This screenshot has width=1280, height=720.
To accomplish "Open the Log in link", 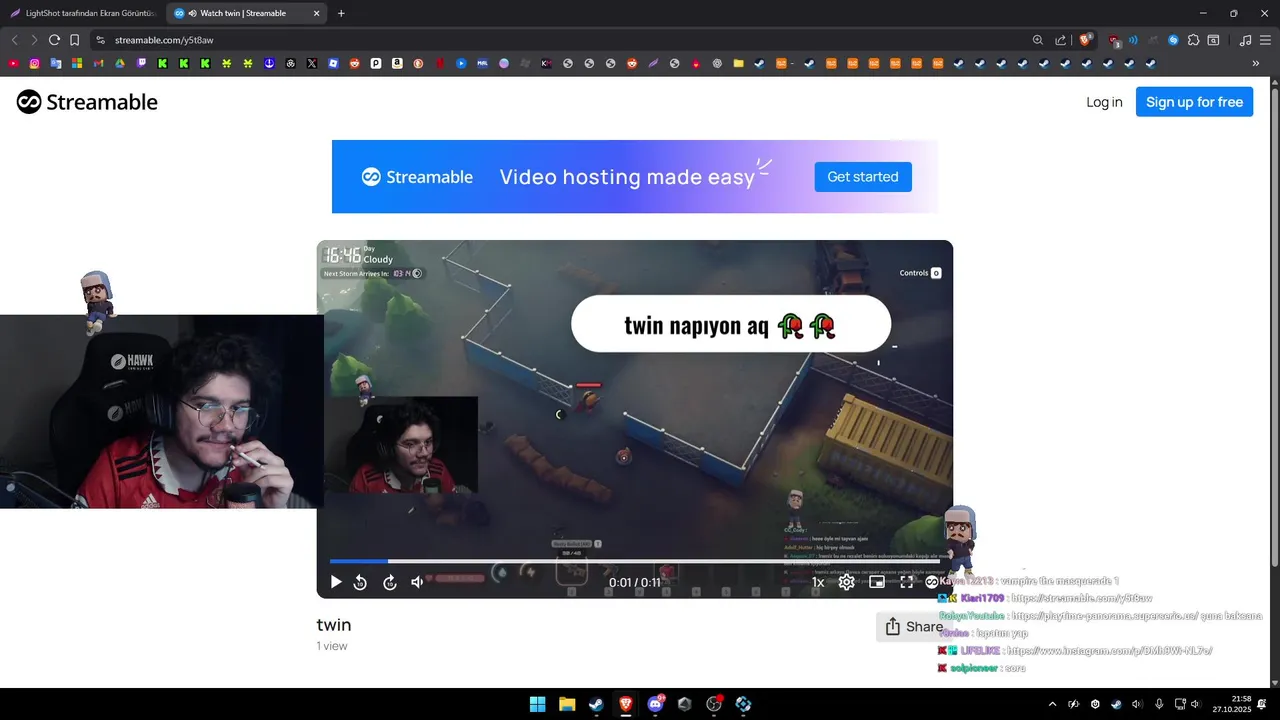I will [x=1104, y=102].
